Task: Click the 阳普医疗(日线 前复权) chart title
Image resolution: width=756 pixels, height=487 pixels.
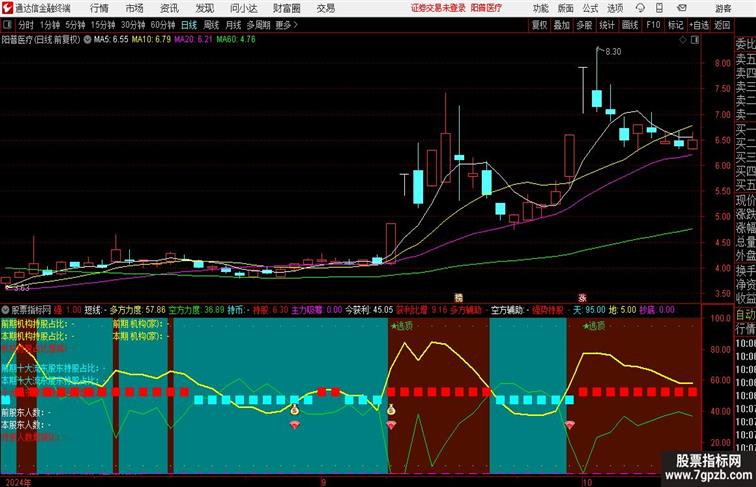Action: click(x=41, y=40)
